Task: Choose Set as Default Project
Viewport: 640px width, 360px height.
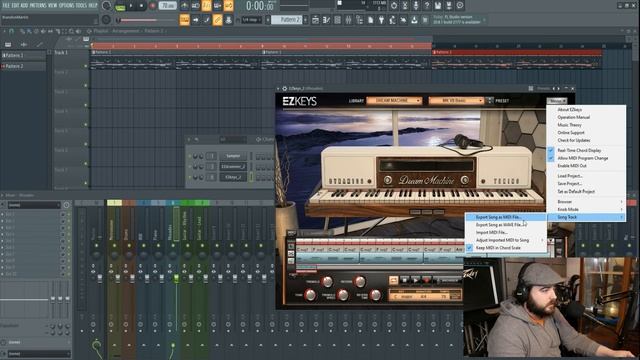Action: pos(576,191)
